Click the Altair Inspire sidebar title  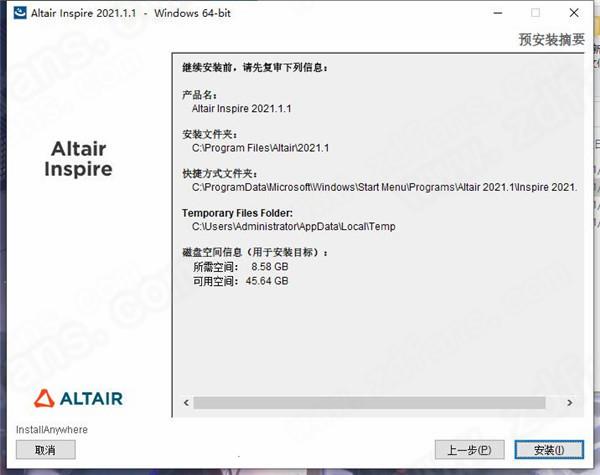point(78,159)
